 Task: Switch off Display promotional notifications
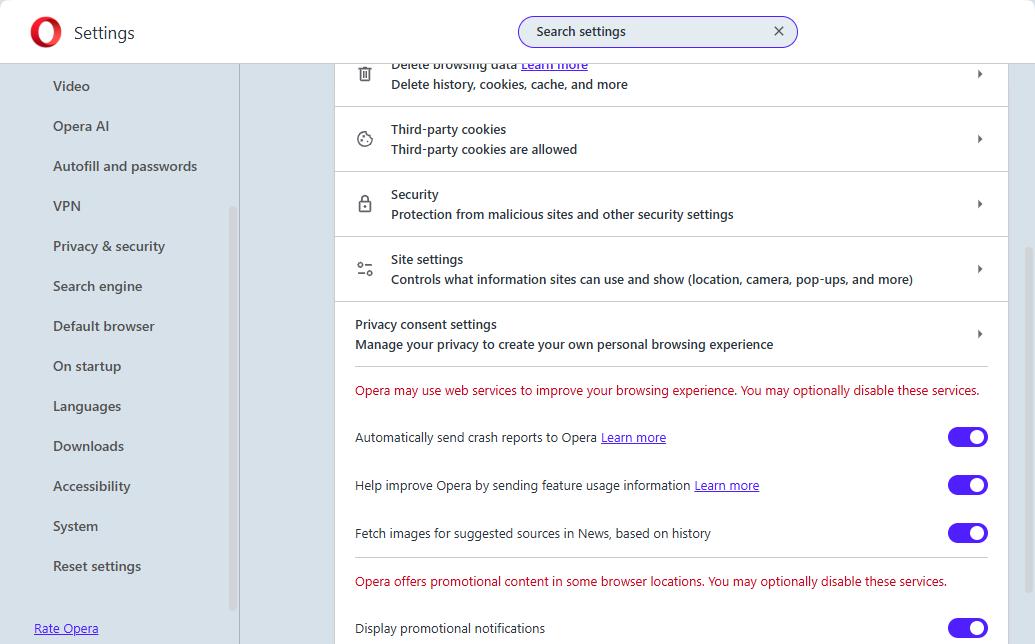(x=967, y=628)
